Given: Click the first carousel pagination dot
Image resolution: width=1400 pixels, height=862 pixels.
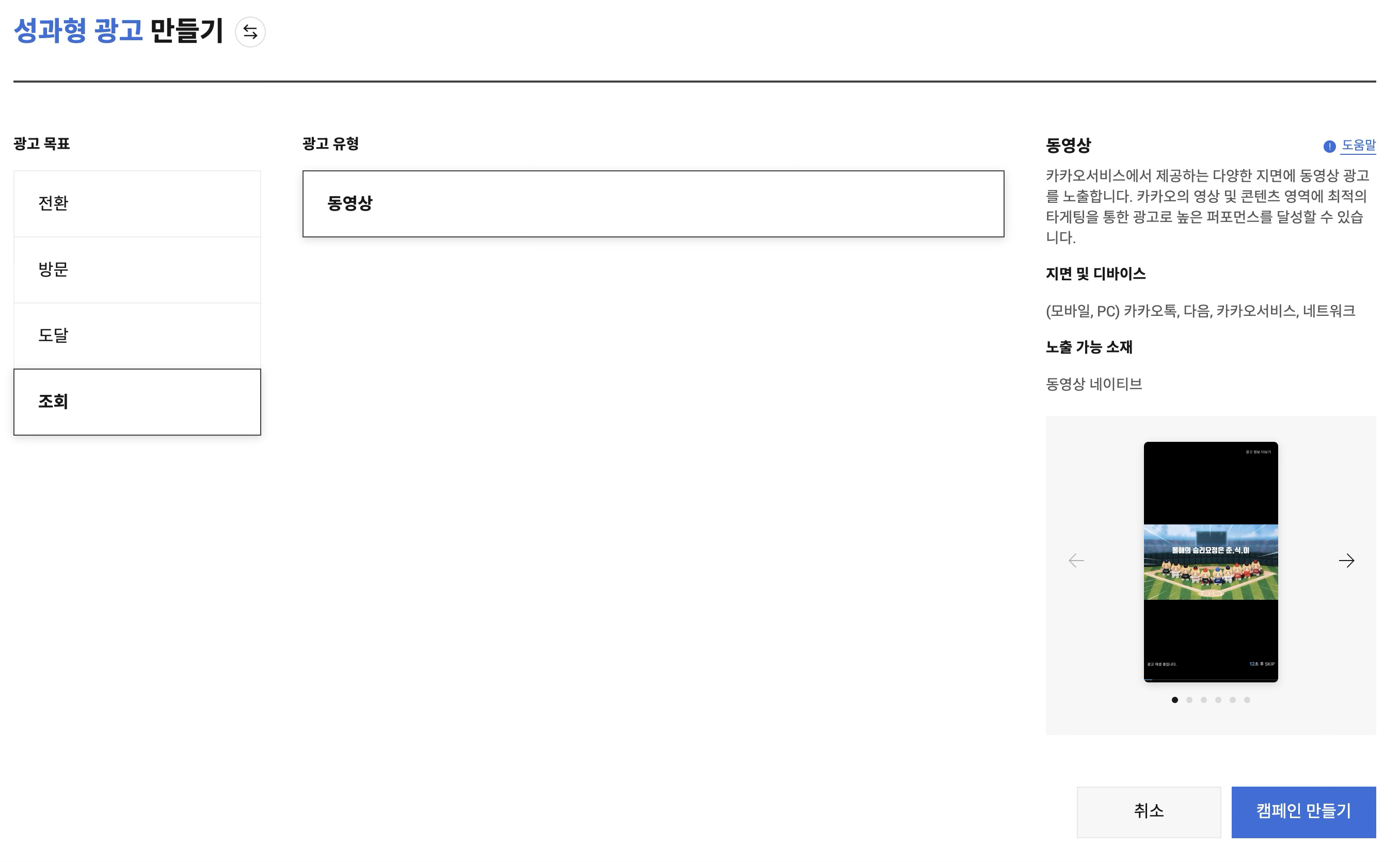Looking at the screenshot, I should click(x=1174, y=699).
